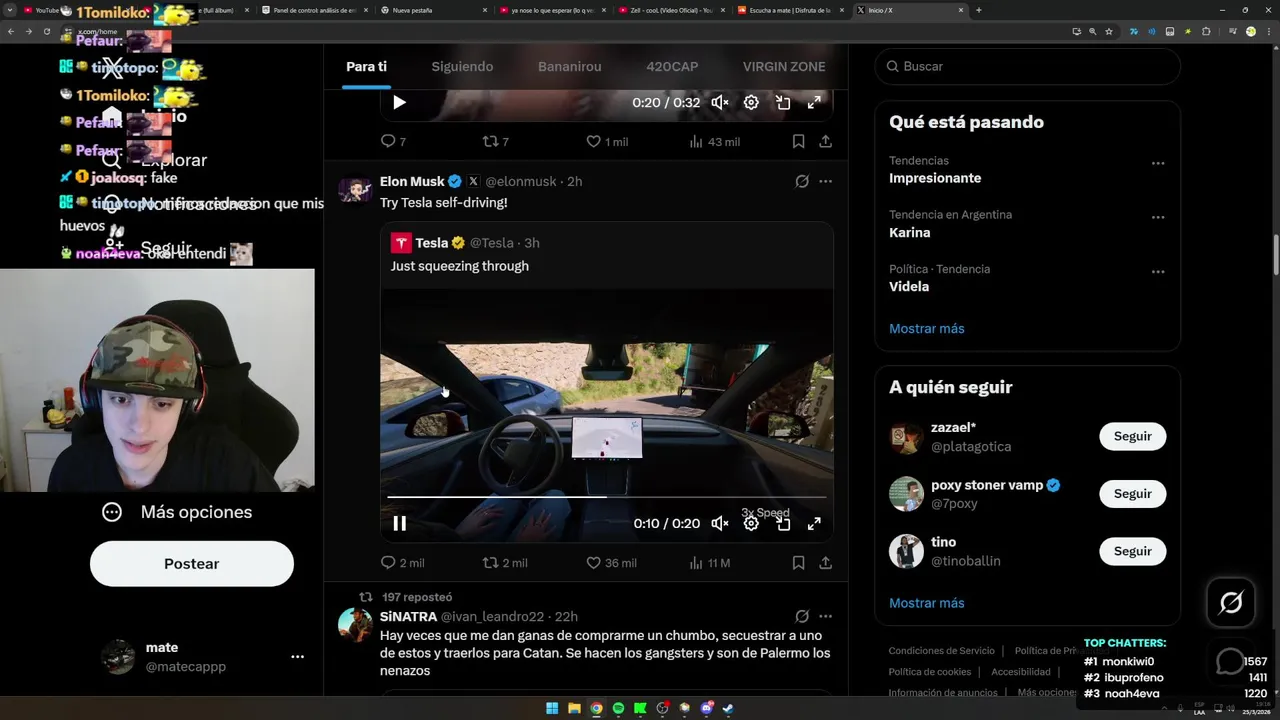Open options for Impresionante trend
1280x720 pixels.
coord(1157,163)
